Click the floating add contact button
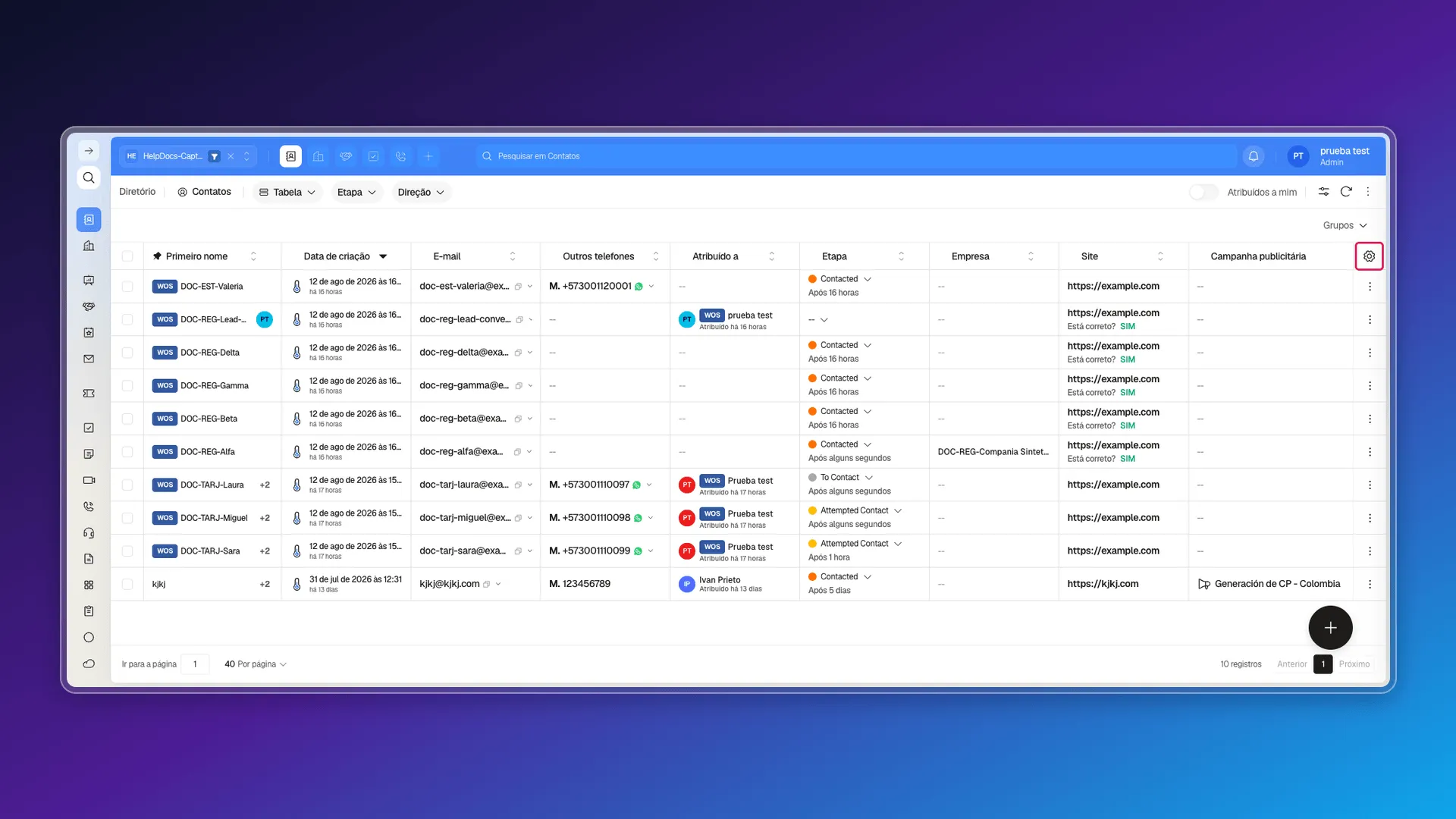 1330,628
